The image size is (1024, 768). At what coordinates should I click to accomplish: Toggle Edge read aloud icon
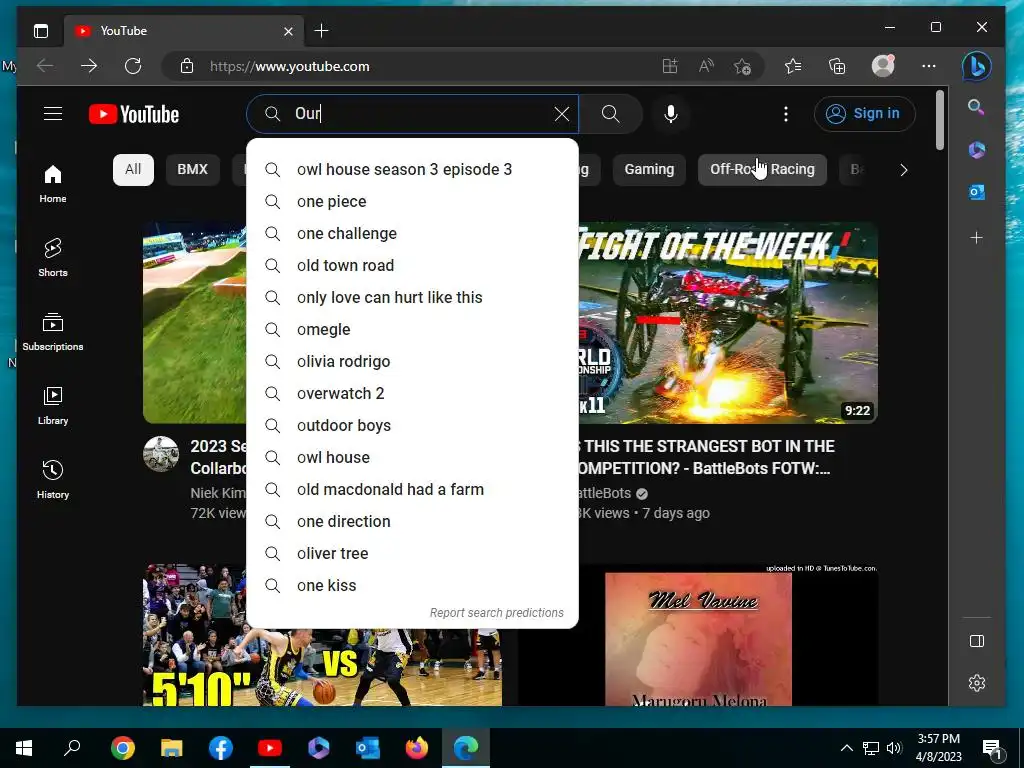point(706,66)
